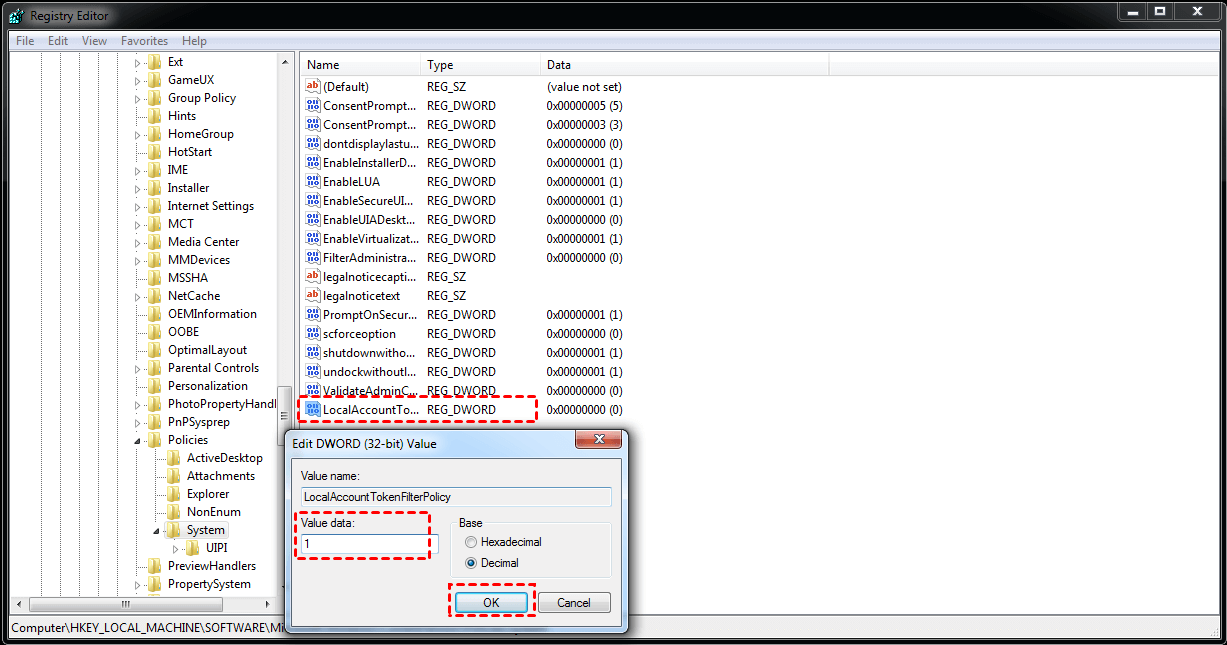This screenshot has height=645, width=1227.
Task: Select the Parental Controls key
Action: (x=213, y=368)
